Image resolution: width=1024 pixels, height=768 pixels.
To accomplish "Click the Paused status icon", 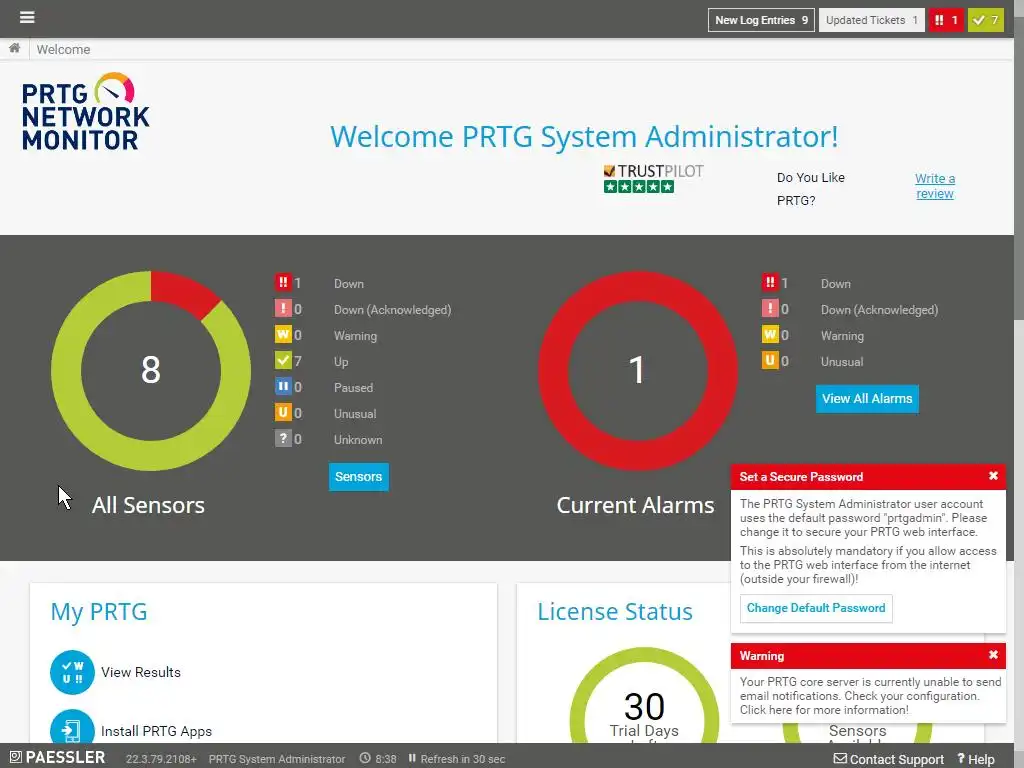I will (x=283, y=387).
